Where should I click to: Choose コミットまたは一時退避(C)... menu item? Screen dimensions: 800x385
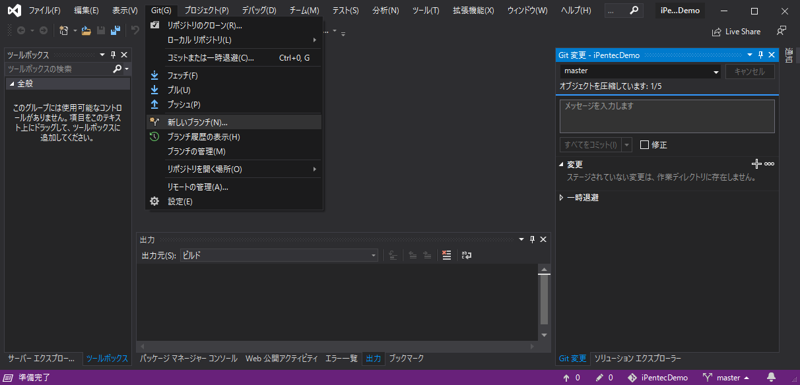[234, 58]
